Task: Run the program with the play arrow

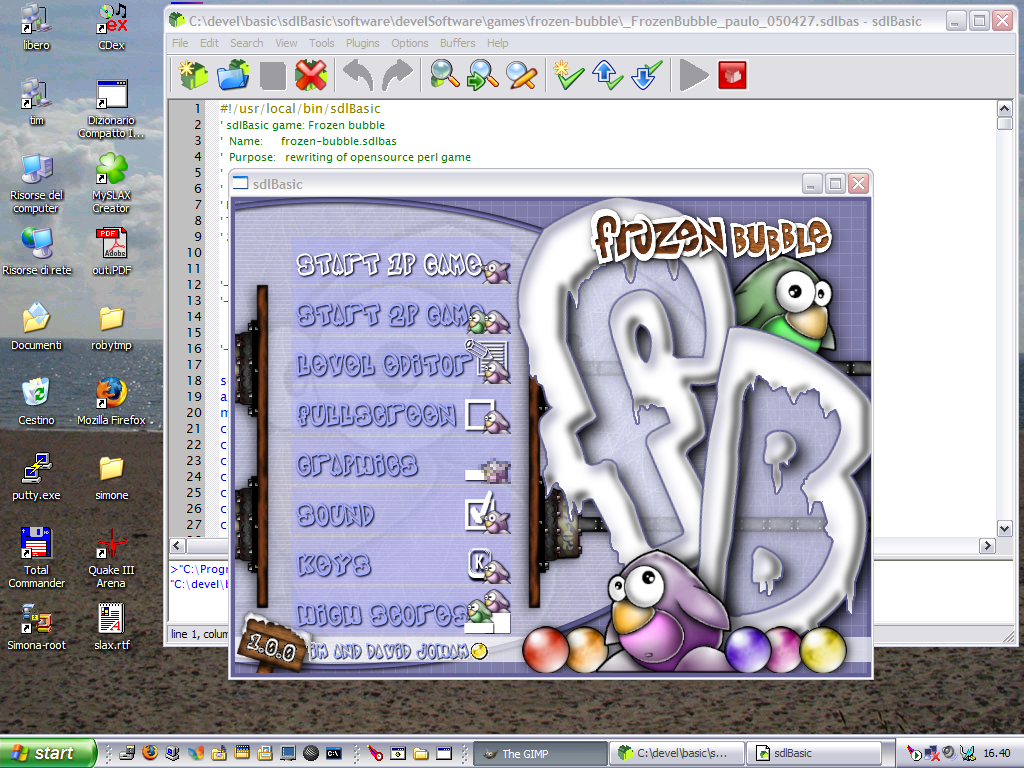Action: pyautogui.click(x=694, y=75)
